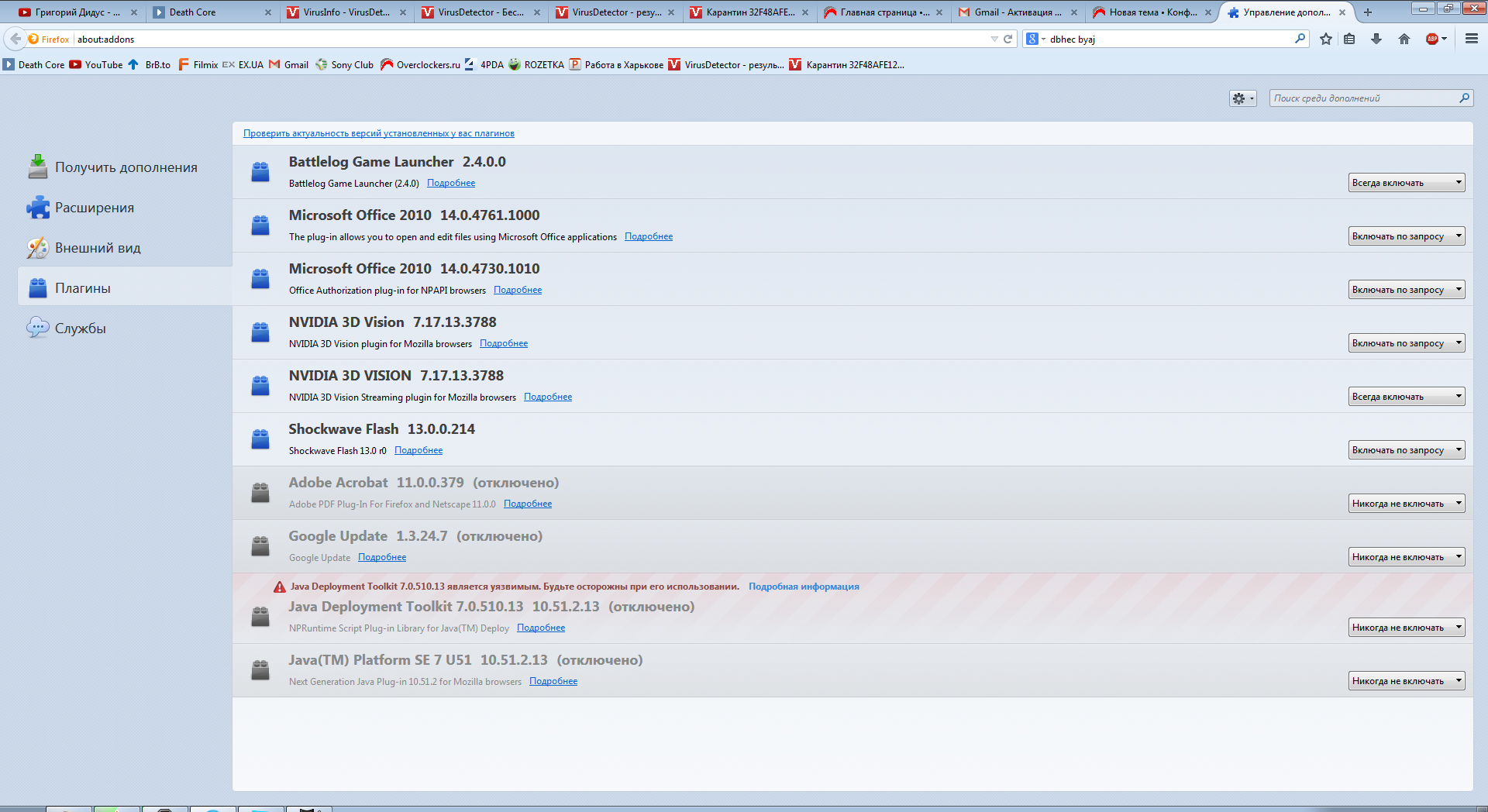Open the Downloads arrow icon
This screenshot has width=1488, height=812.
click(1376, 40)
